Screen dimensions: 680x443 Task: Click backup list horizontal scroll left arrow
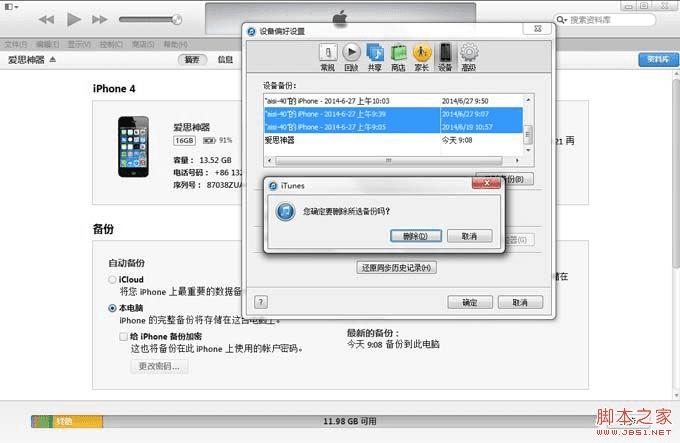(270, 160)
